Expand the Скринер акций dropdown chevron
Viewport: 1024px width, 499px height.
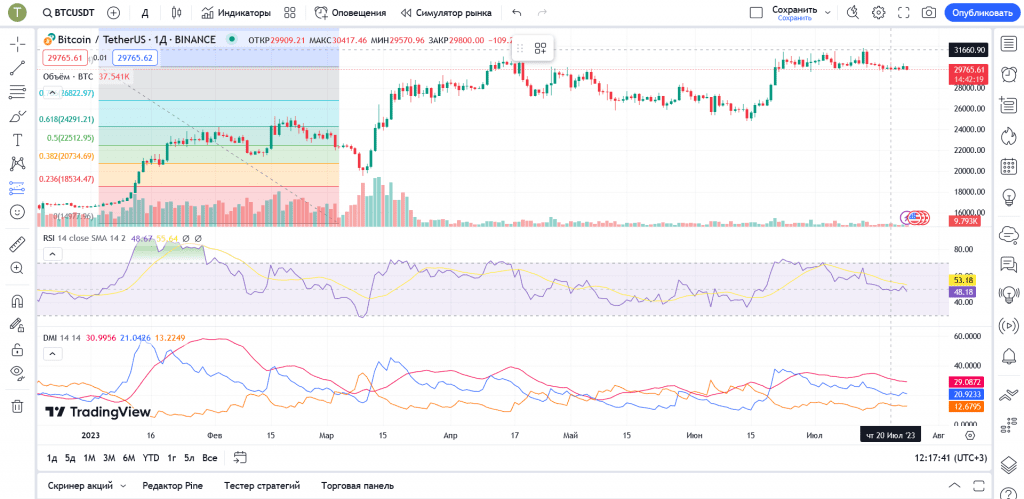click(123, 486)
